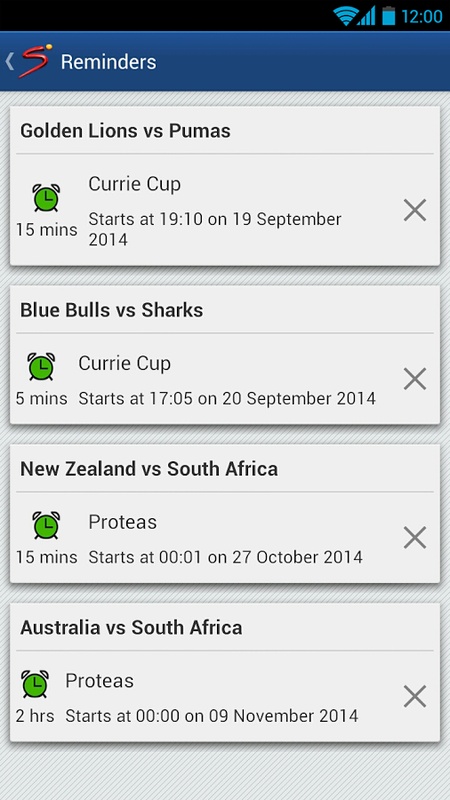
Task: Remove New Zealand vs South Africa reminder
Action: point(415,538)
